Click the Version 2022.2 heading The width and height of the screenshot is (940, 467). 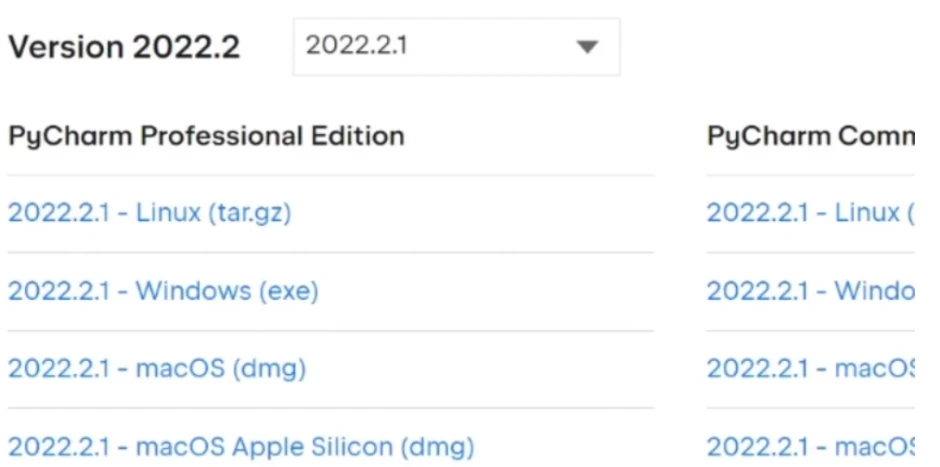[124, 47]
